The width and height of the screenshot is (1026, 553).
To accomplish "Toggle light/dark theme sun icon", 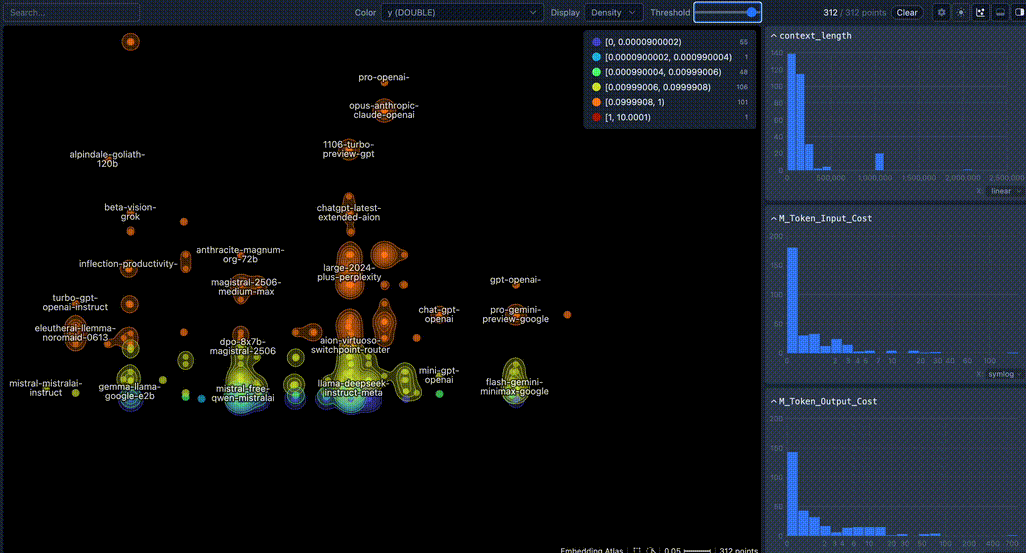I will pyautogui.click(x=961, y=12).
